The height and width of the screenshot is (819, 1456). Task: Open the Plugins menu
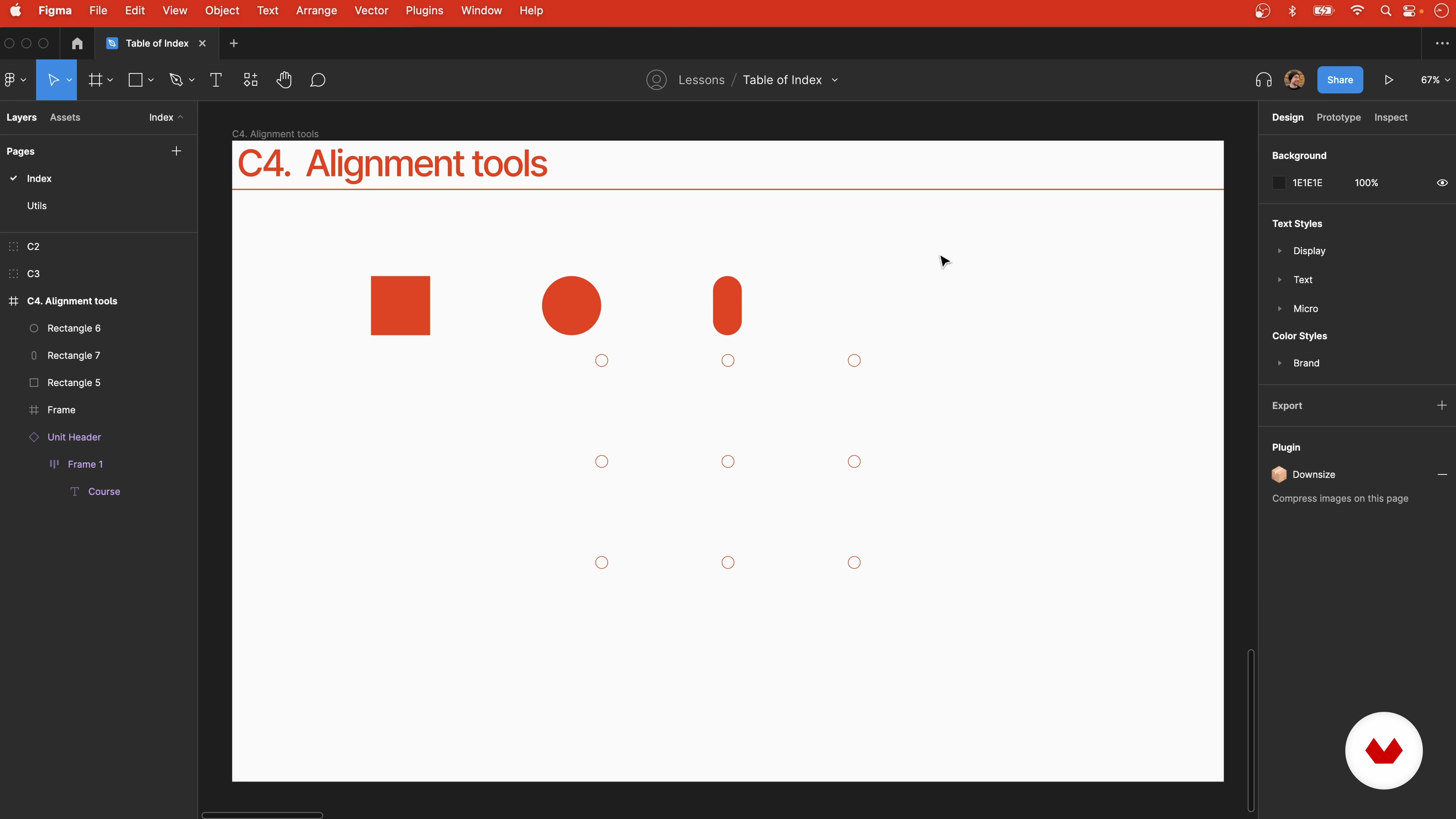tap(425, 11)
